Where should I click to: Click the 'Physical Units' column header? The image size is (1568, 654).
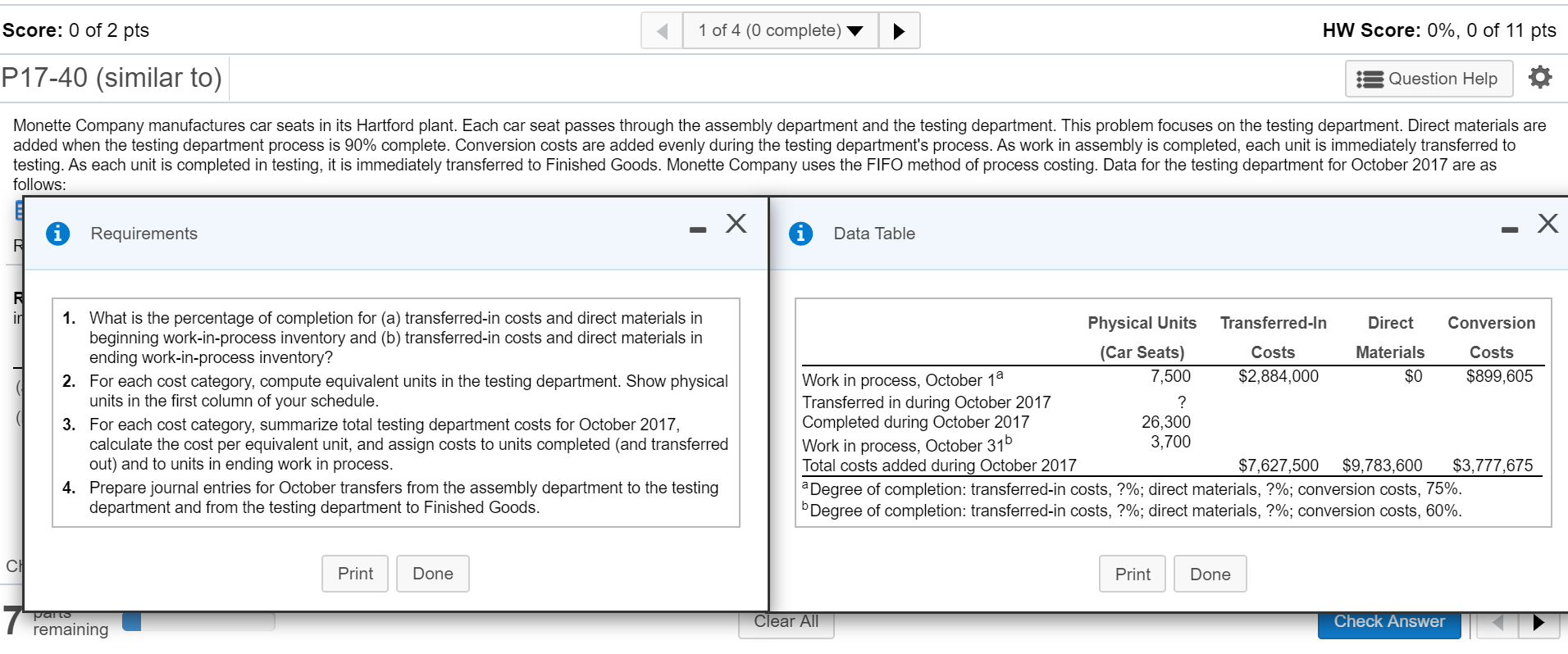[1142, 338]
